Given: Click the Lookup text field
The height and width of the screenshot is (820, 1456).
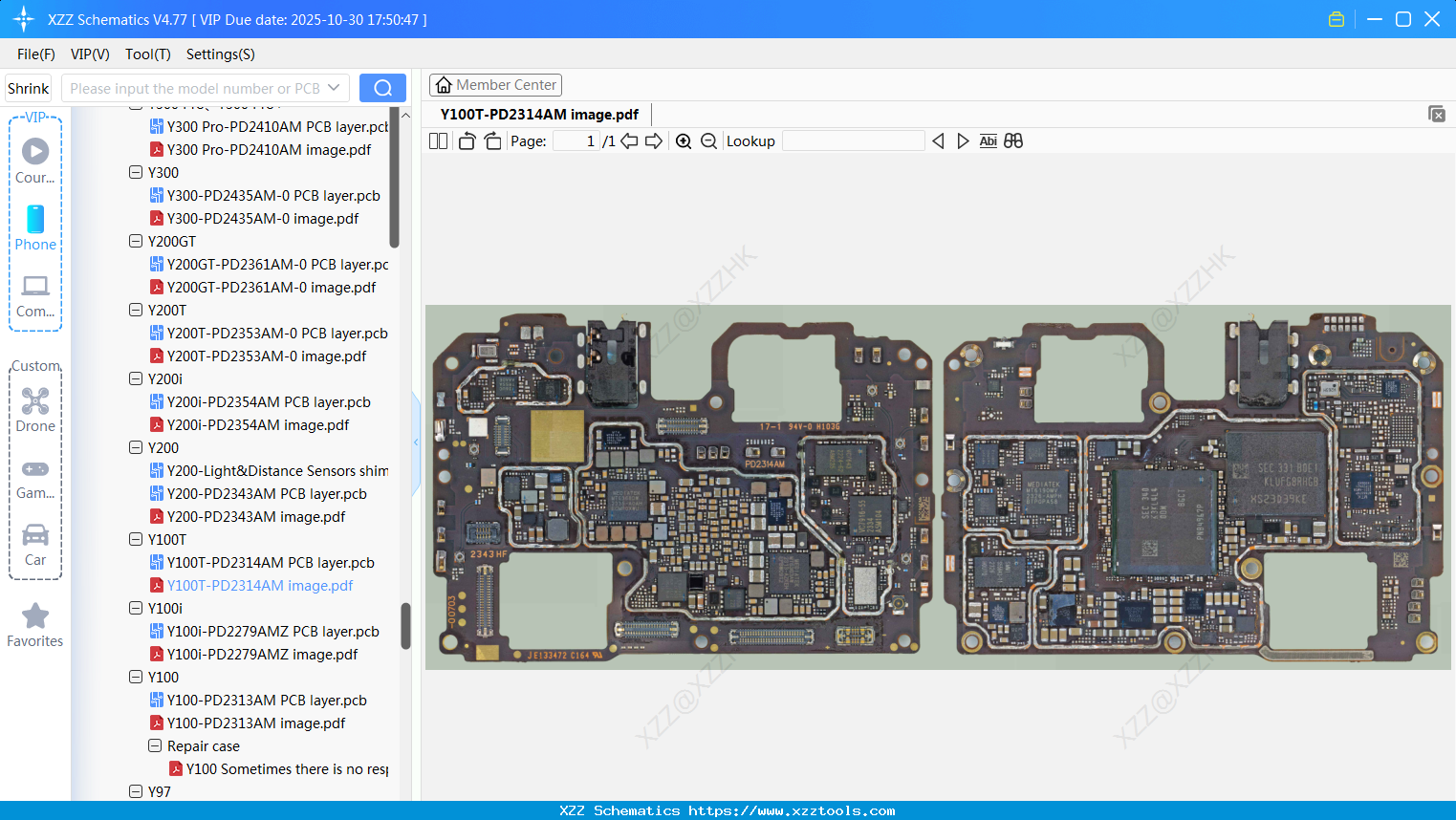Looking at the screenshot, I should pos(854,141).
